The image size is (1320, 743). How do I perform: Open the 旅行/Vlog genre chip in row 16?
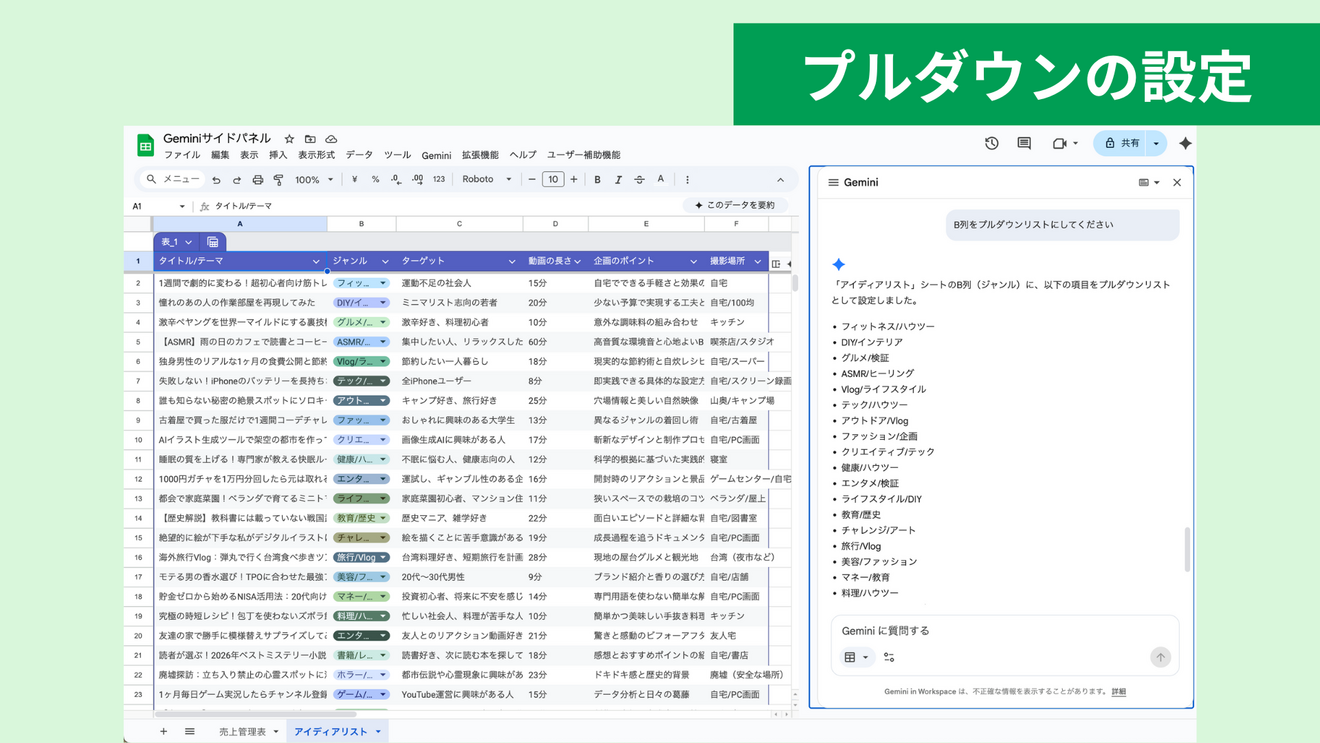tap(361, 558)
